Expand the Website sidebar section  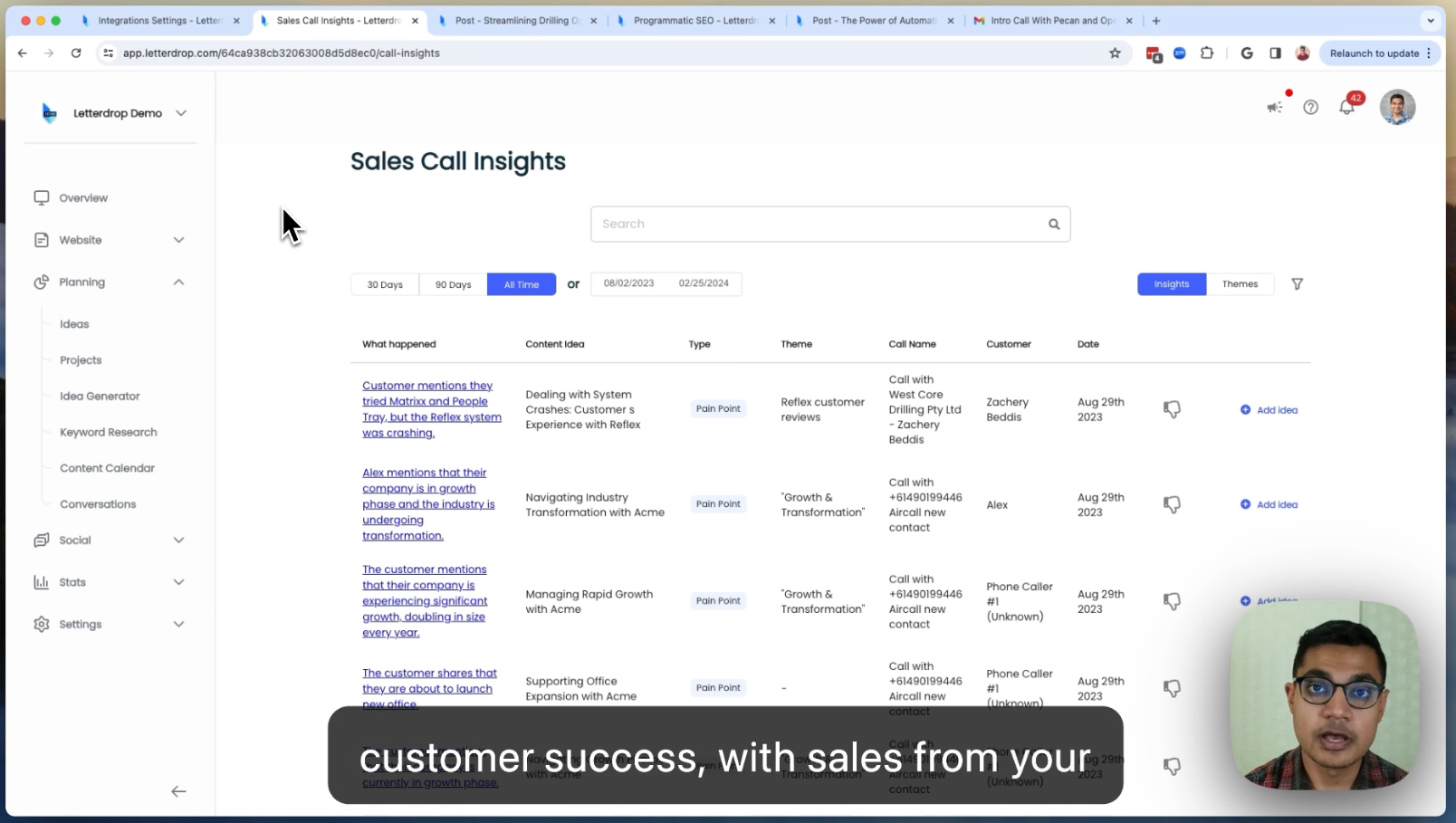click(178, 240)
